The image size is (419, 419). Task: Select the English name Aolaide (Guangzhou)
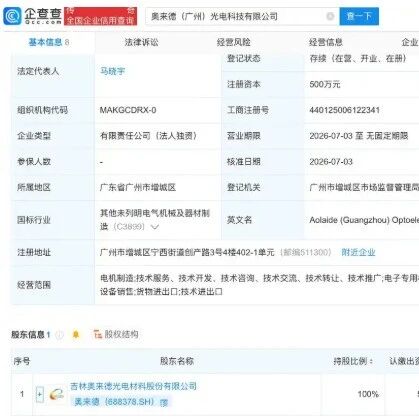[364, 220]
